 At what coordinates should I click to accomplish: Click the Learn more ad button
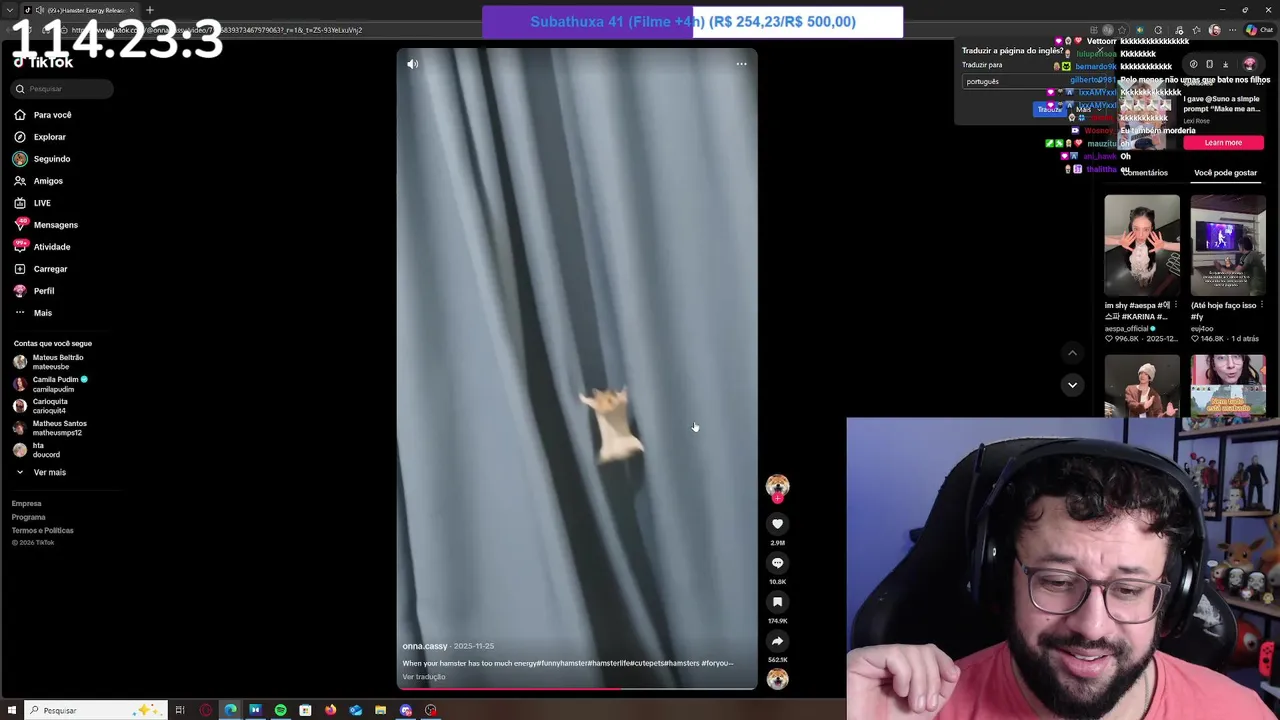coord(1223,143)
